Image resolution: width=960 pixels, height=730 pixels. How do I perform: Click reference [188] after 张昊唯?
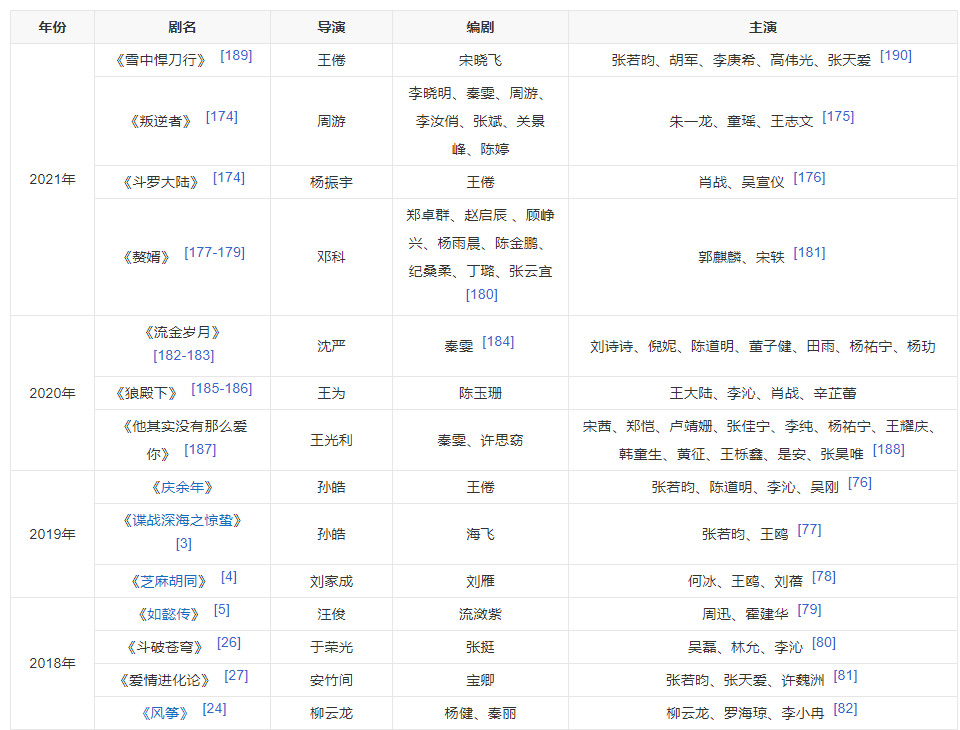coord(888,450)
